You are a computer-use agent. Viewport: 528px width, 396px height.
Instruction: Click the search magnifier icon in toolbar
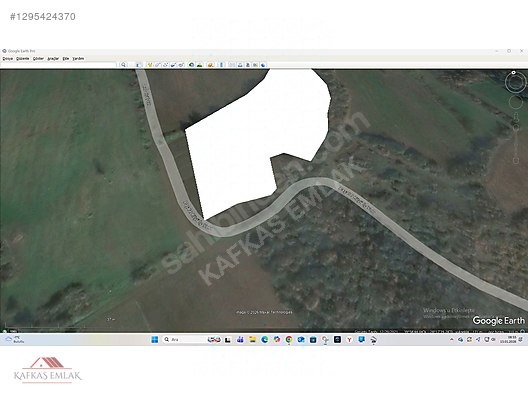(x=124, y=65)
